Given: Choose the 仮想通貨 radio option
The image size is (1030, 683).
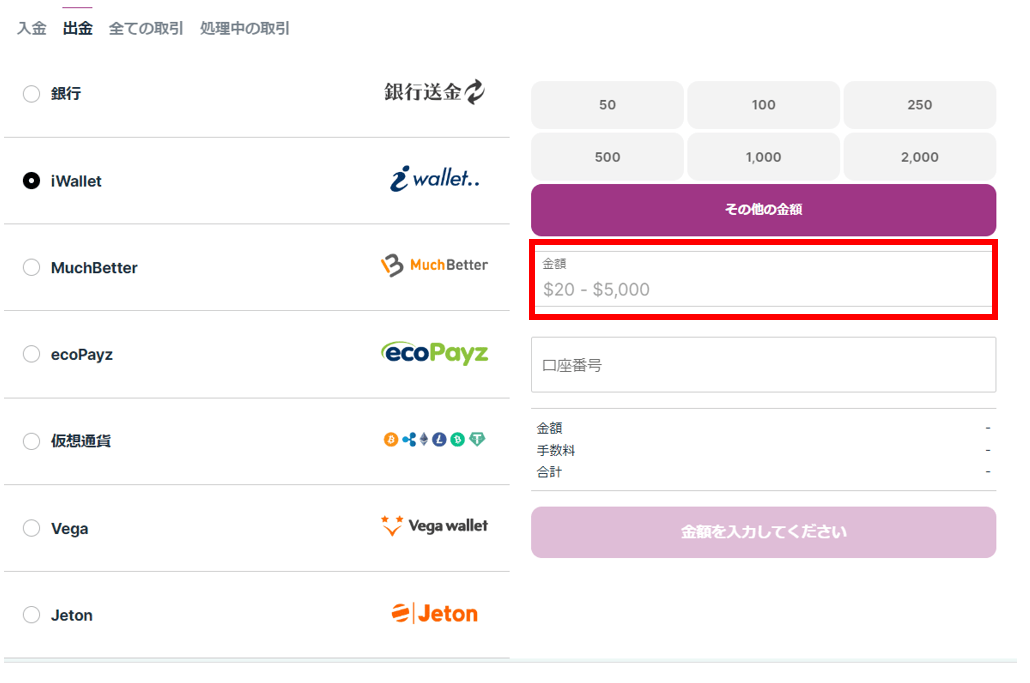Looking at the screenshot, I should click(x=31, y=441).
